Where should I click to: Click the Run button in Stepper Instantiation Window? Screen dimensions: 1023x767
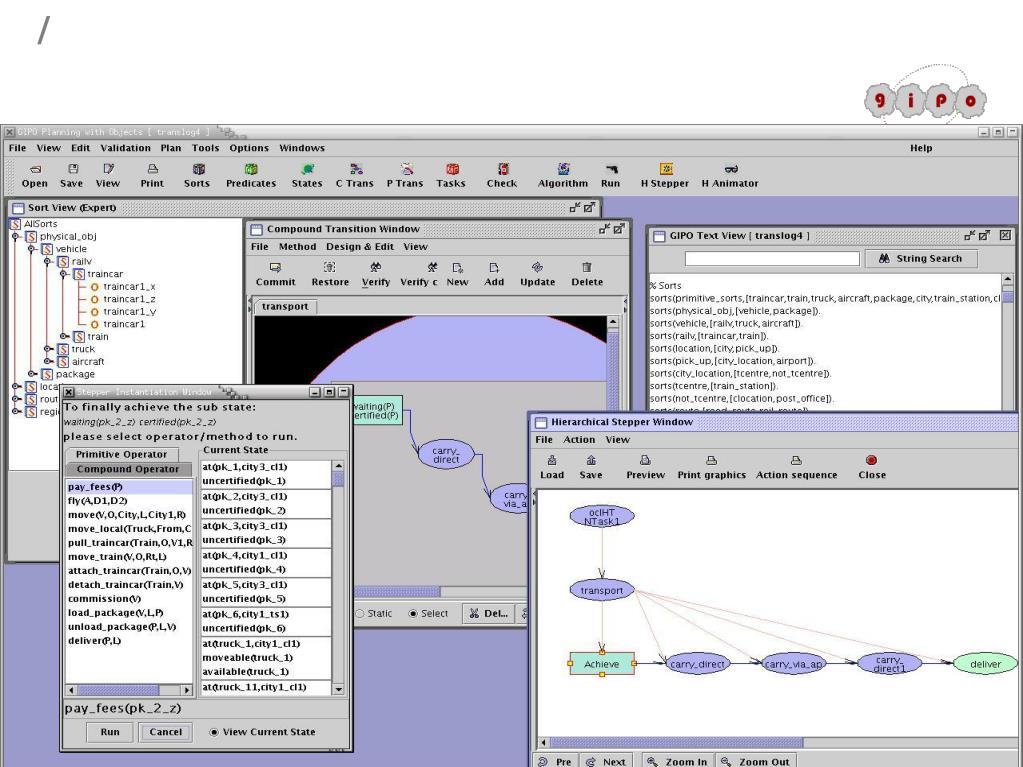click(110, 732)
